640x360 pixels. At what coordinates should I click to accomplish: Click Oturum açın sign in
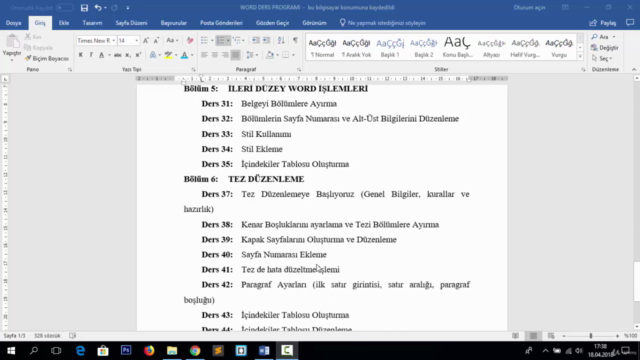529,8
